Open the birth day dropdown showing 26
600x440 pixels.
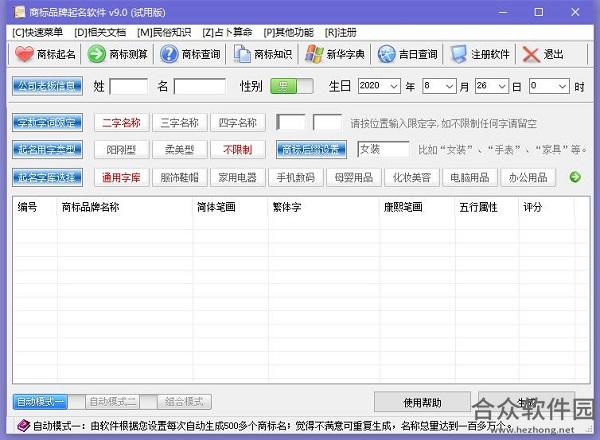pos(492,86)
